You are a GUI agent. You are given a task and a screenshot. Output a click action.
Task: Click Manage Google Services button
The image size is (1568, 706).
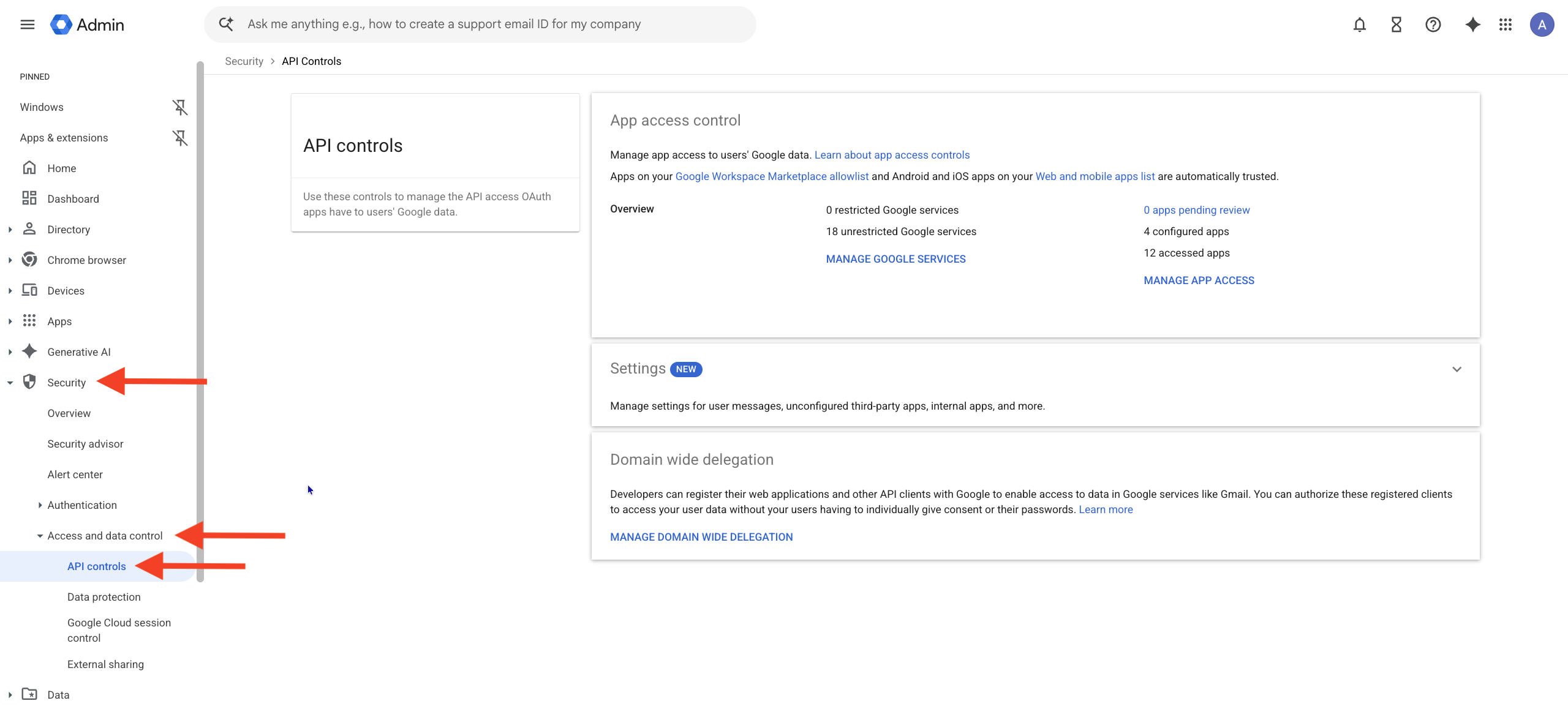coord(895,259)
